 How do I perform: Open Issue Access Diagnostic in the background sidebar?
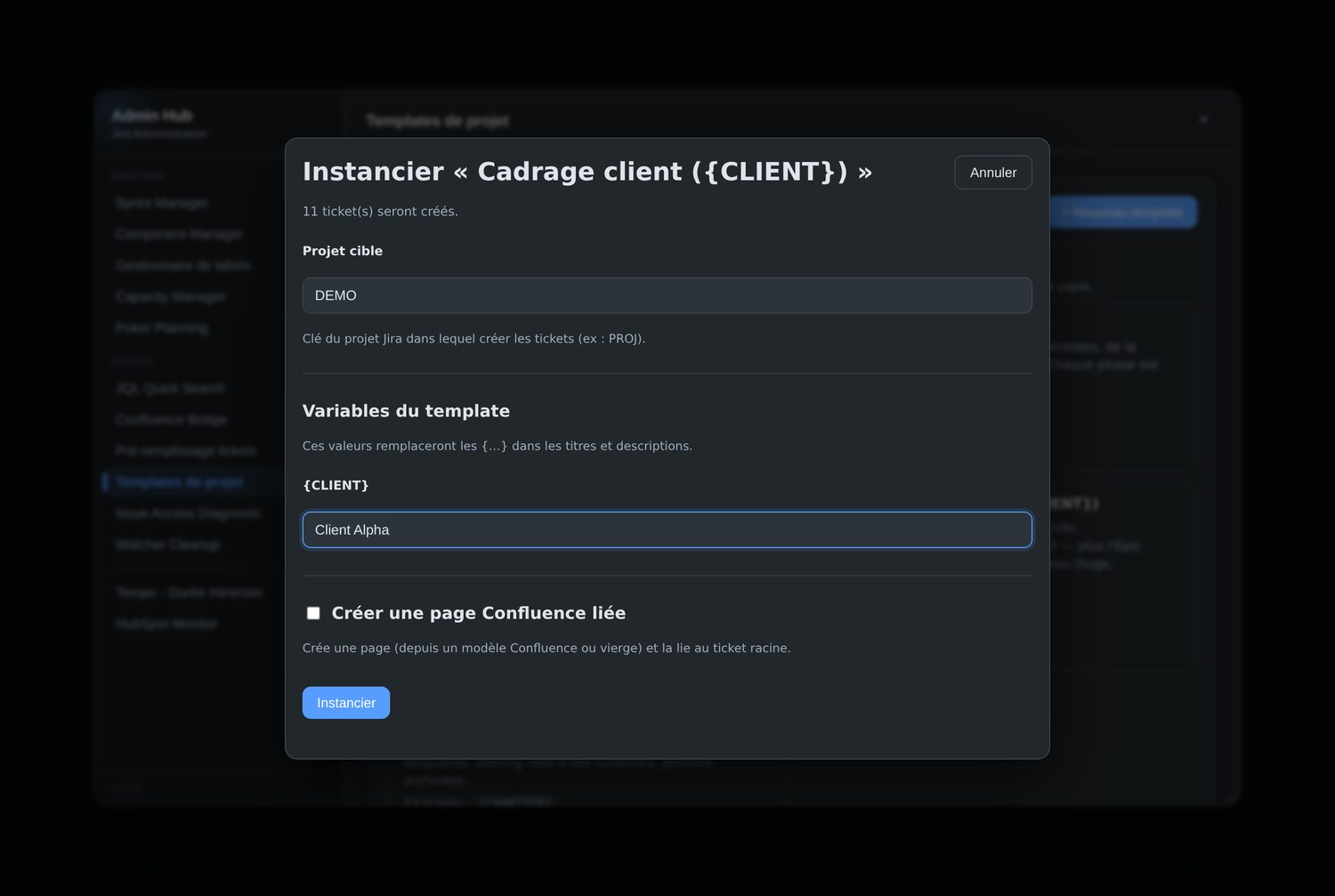[188, 513]
